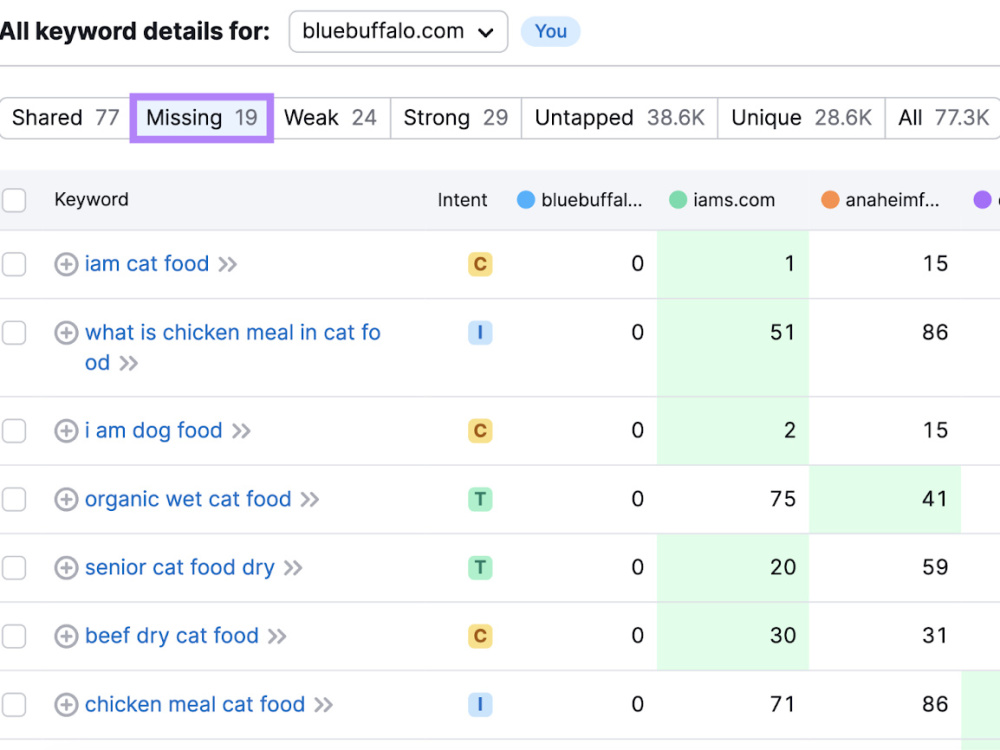Check the select-all checkbox in Keyword header
Screen dimensions: 1000x750
(14, 200)
